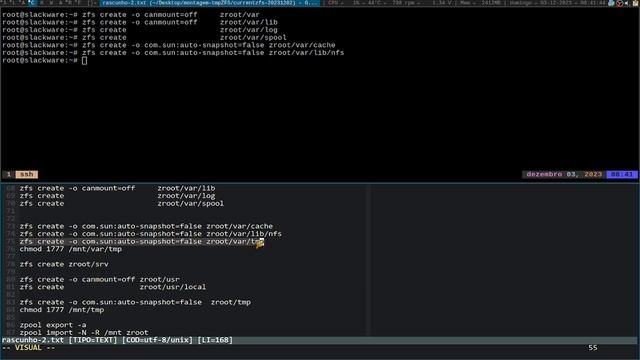Image resolution: width=640 pixels, height=360 pixels.
Task: Click the terminal command ending in zroot/var/cache
Action: (x=169, y=45)
